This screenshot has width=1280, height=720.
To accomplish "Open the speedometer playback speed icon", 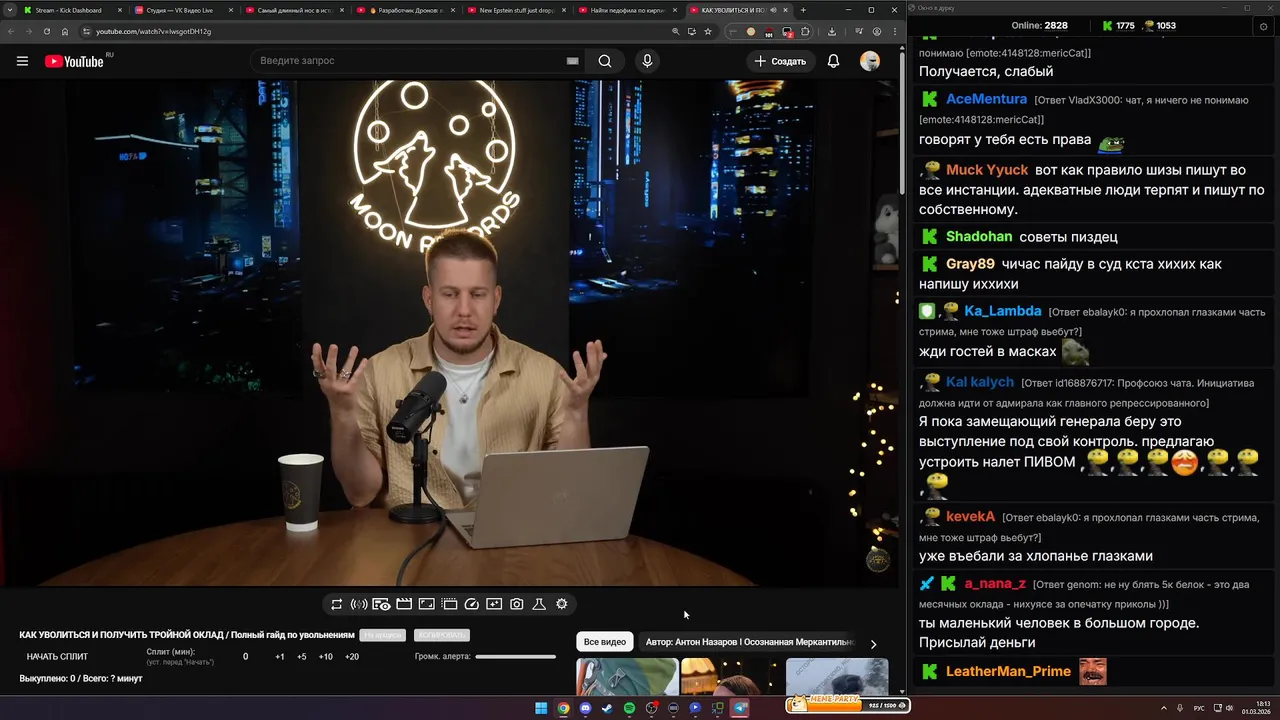I will 472,604.
